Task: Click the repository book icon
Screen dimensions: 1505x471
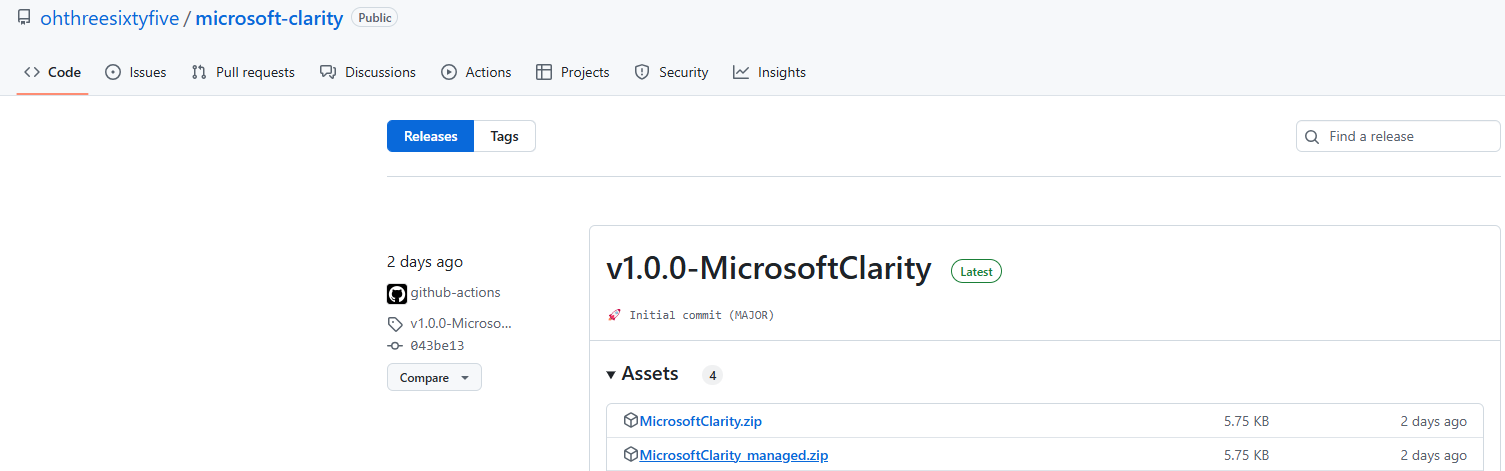Action: [x=24, y=18]
